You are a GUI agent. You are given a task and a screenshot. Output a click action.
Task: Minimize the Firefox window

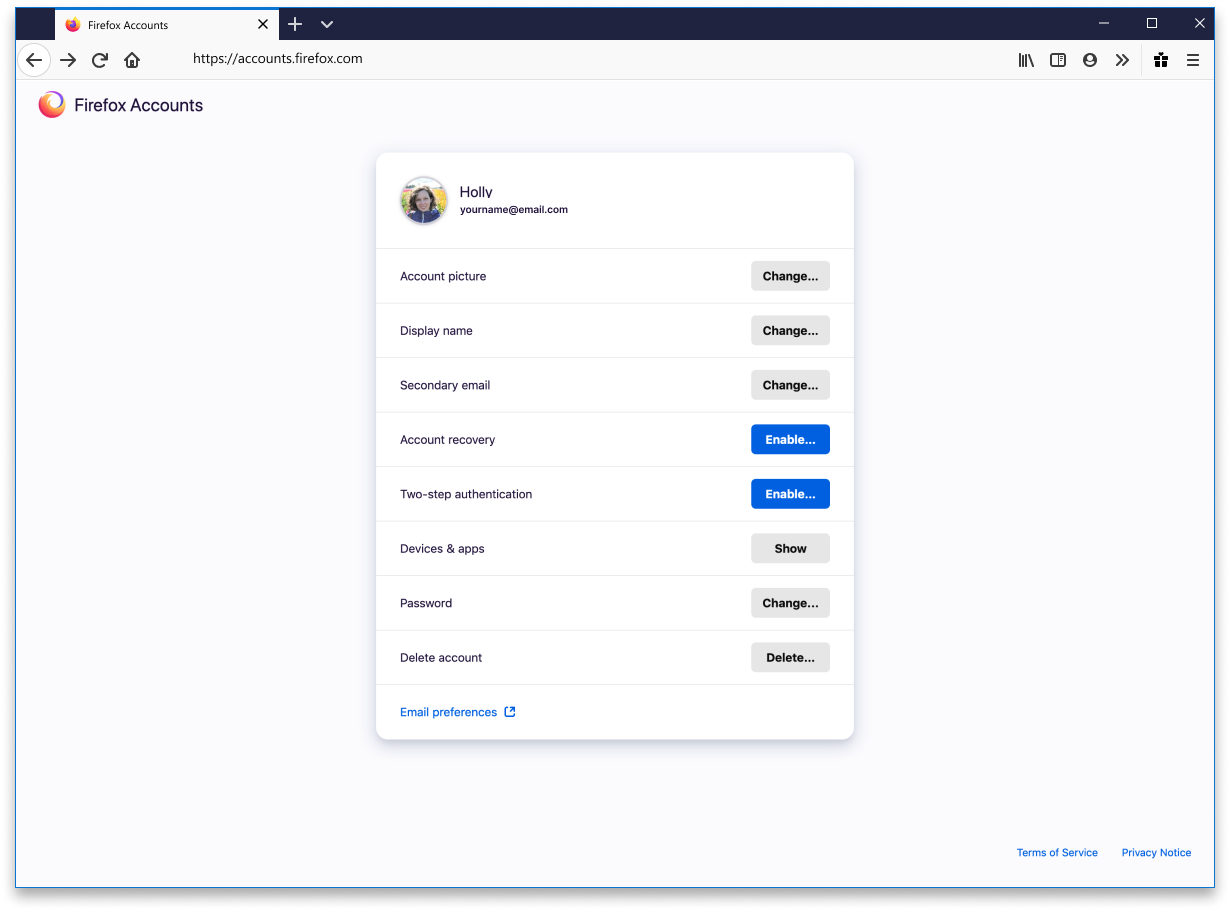(1104, 23)
